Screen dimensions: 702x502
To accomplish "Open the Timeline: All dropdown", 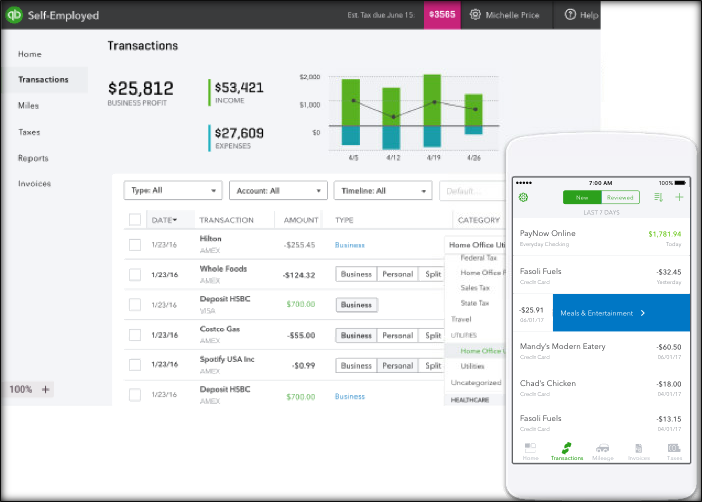I will pyautogui.click(x=383, y=190).
